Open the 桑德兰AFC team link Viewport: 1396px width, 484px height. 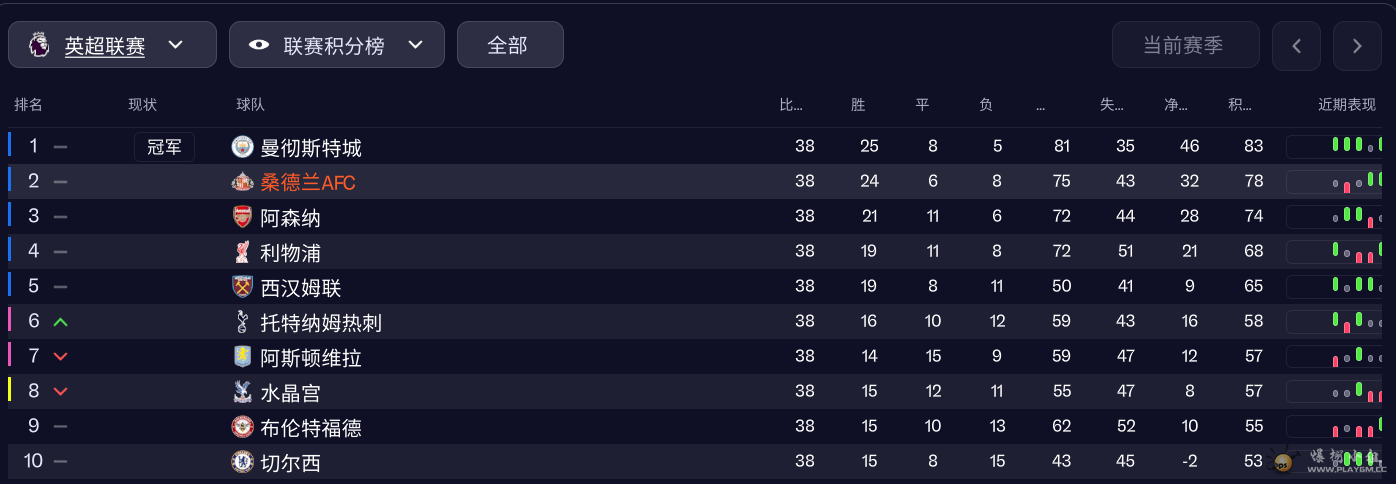click(307, 183)
